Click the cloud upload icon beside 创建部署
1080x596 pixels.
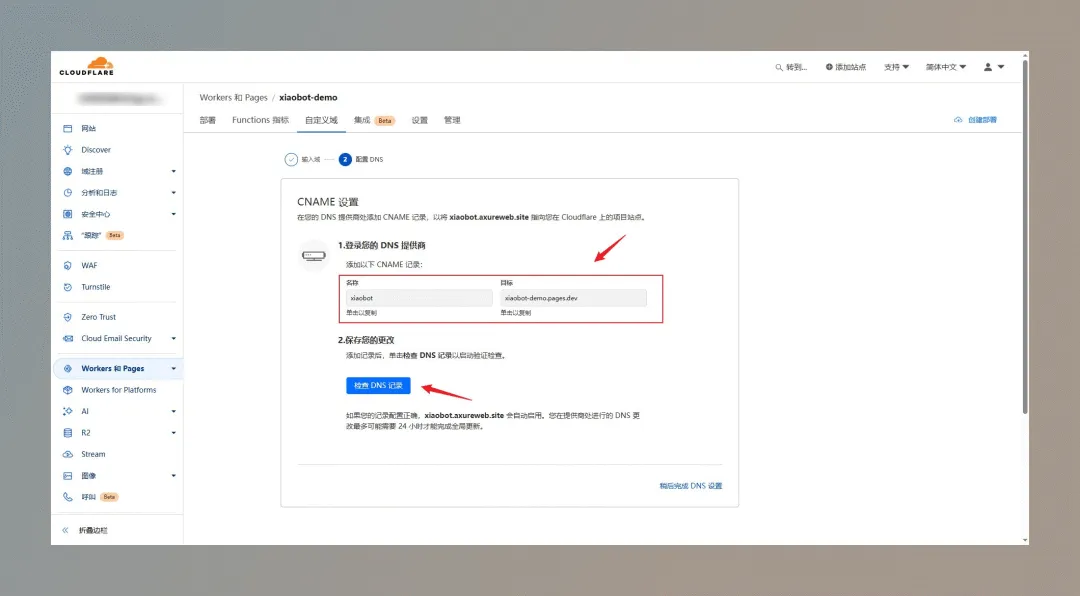[x=958, y=120]
